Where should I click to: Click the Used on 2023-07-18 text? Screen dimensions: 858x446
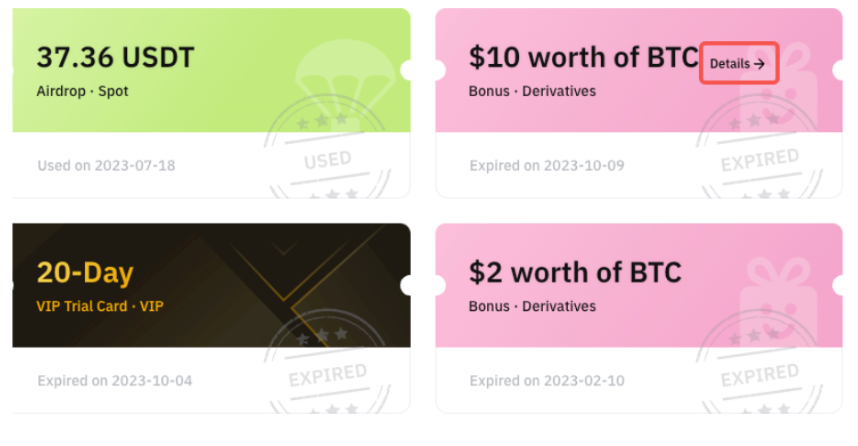[x=106, y=165]
